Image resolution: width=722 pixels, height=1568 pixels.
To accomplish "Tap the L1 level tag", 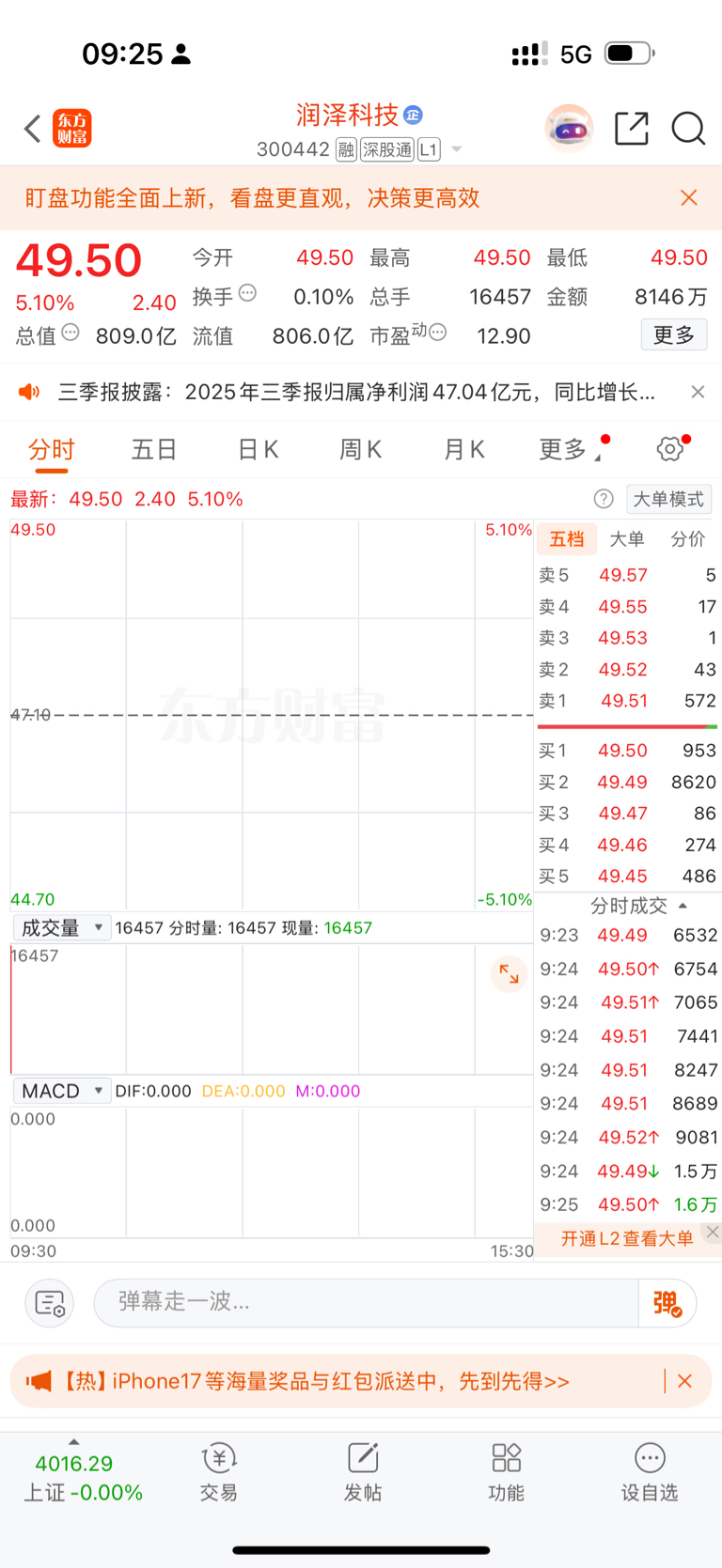I will point(429,149).
